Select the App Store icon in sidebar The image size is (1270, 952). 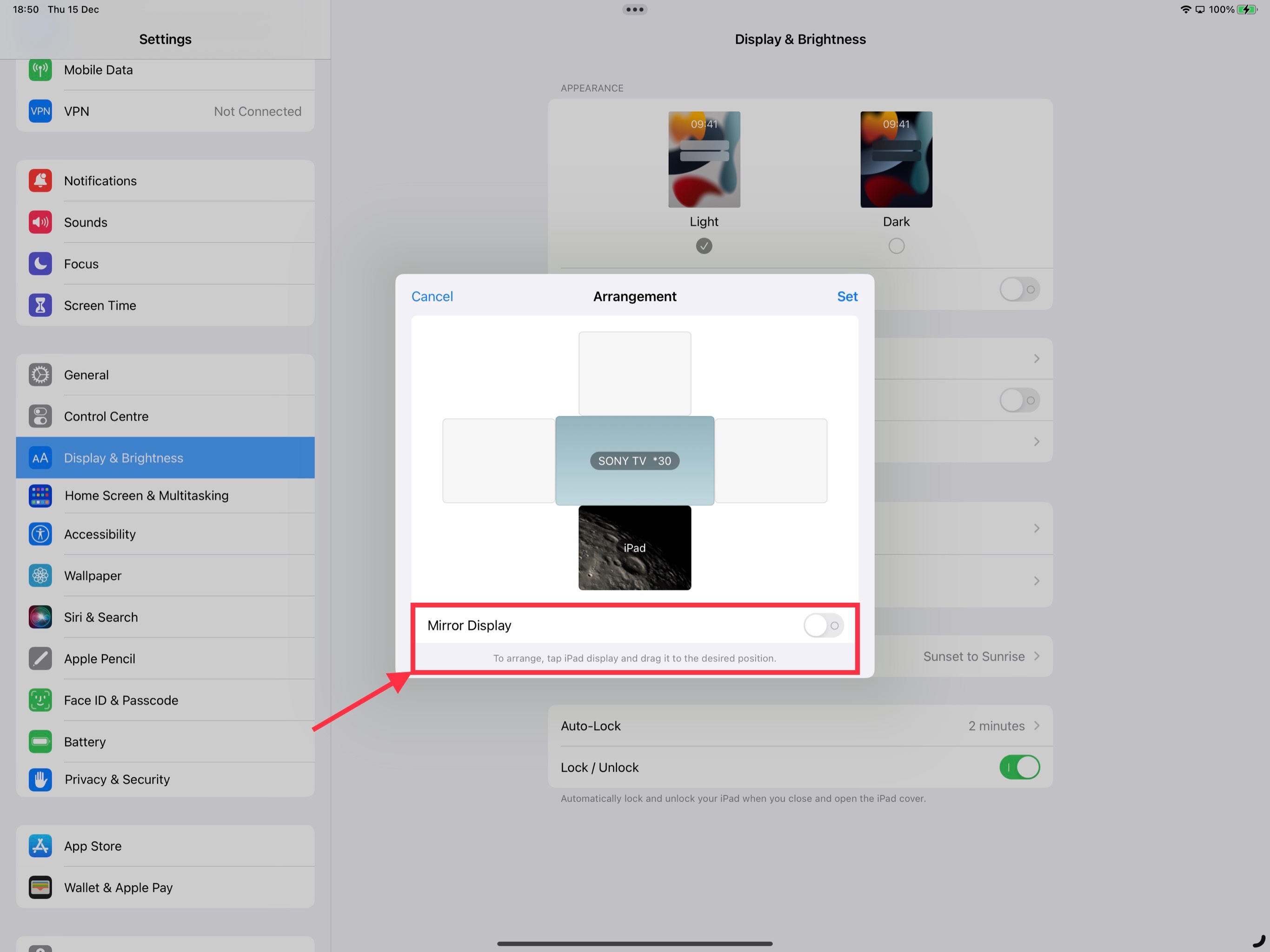pos(40,846)
